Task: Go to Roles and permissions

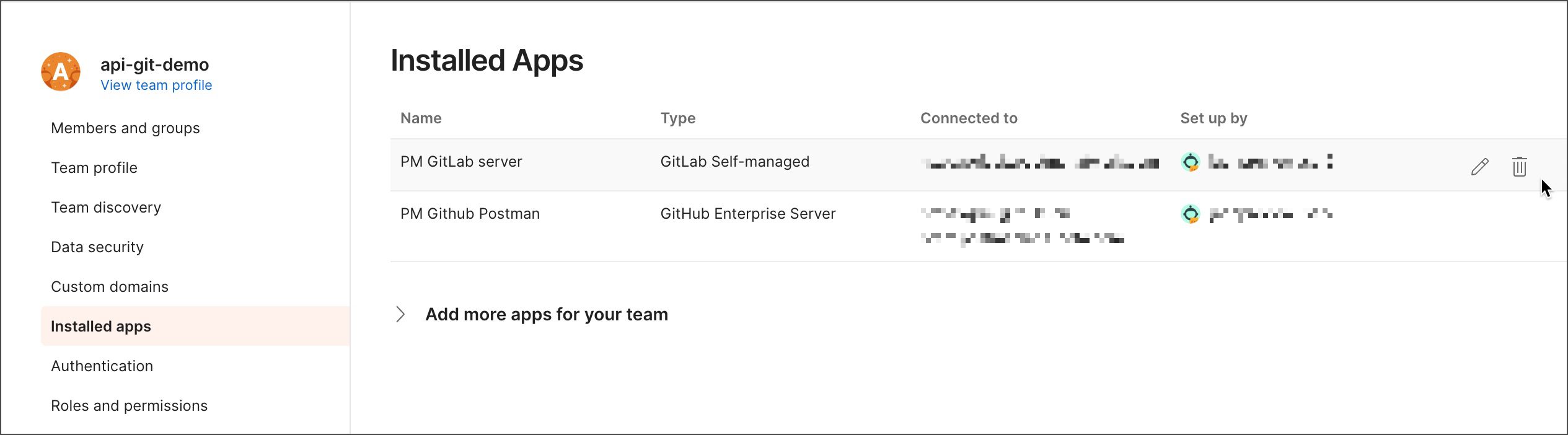Action: point(129,406)
